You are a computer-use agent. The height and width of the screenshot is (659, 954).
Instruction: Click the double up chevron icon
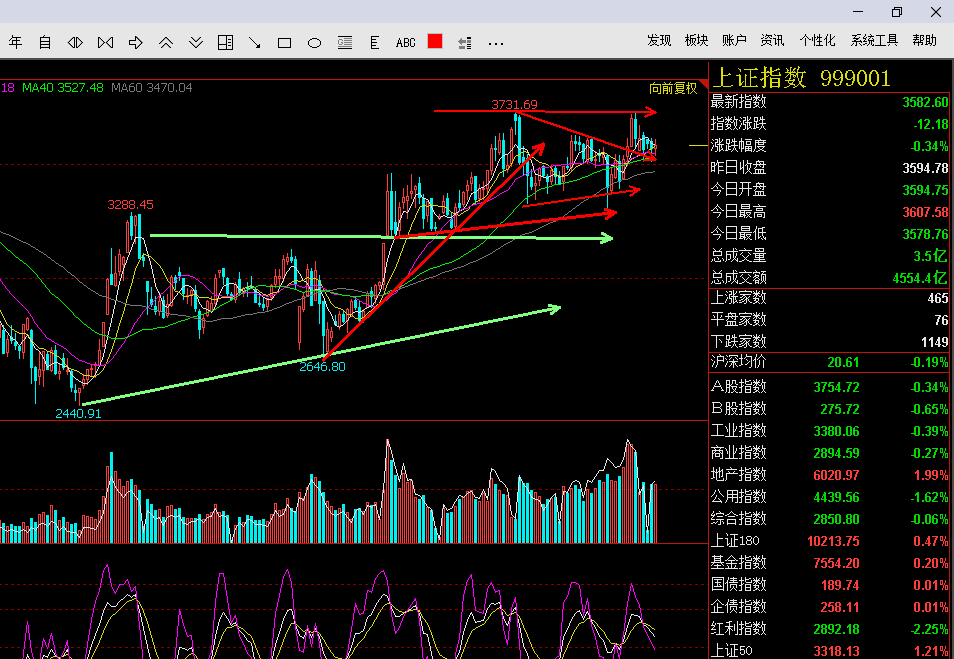[x=165, y=43]
